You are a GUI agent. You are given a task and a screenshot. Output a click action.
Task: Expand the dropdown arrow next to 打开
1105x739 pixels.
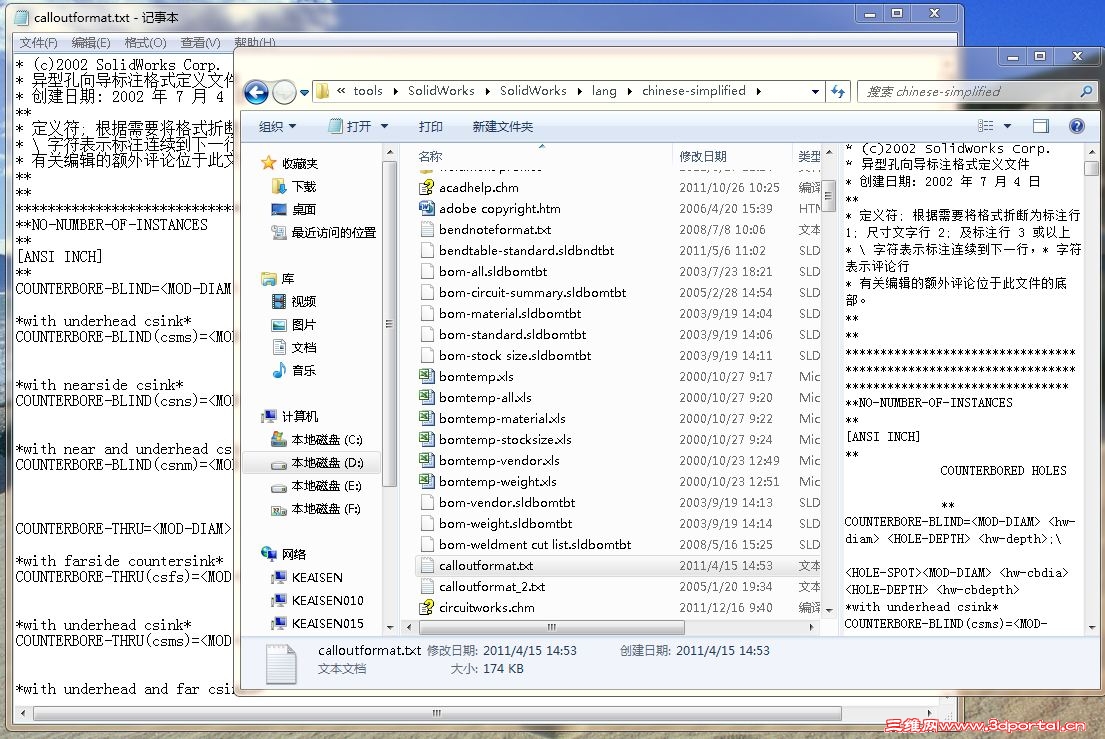pos(385,127)
